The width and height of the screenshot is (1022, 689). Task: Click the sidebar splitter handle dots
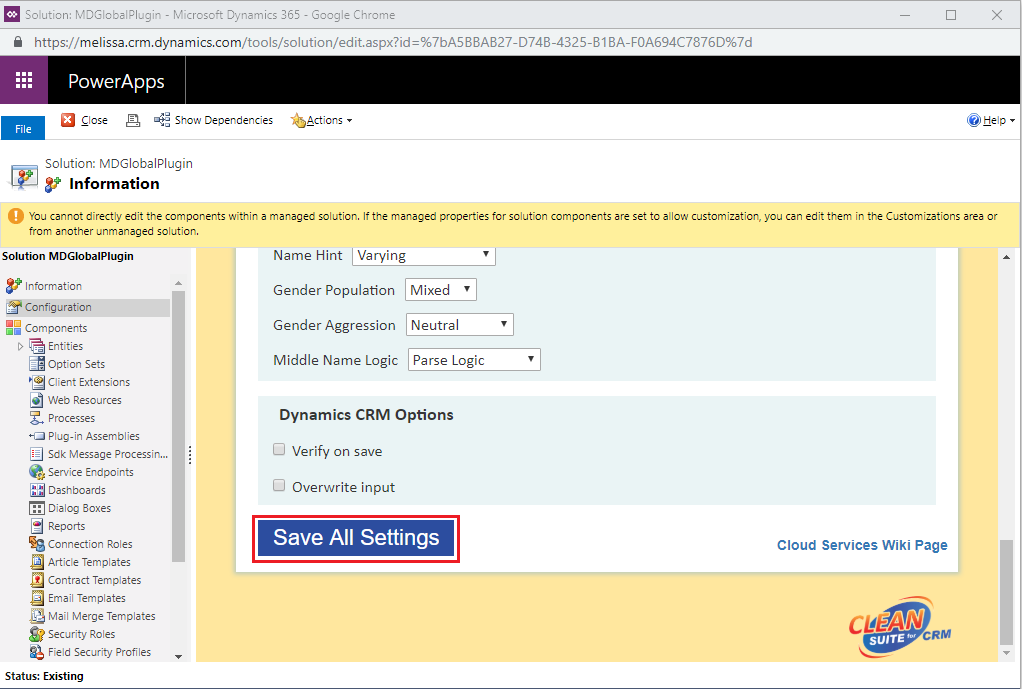[190, 454]
